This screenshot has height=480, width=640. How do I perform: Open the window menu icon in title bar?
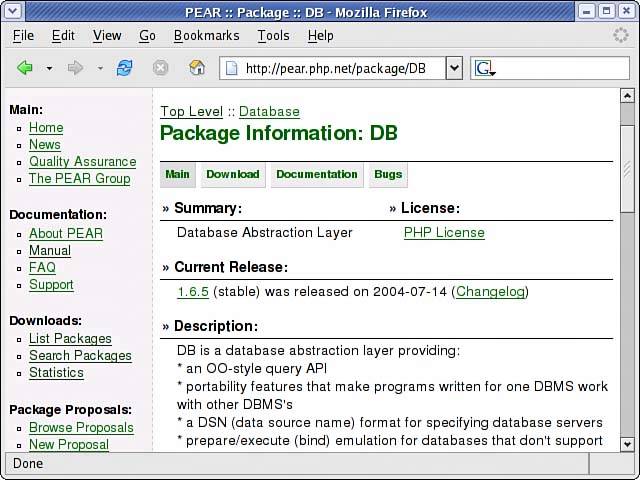point(13,12)
